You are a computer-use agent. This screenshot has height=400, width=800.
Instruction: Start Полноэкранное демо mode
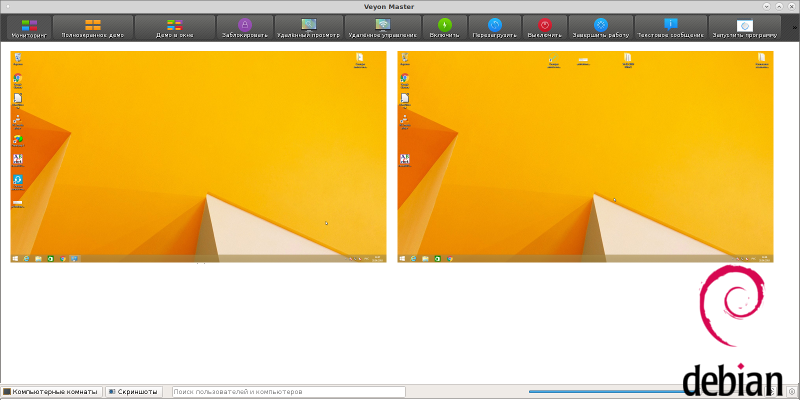point(93,28)
